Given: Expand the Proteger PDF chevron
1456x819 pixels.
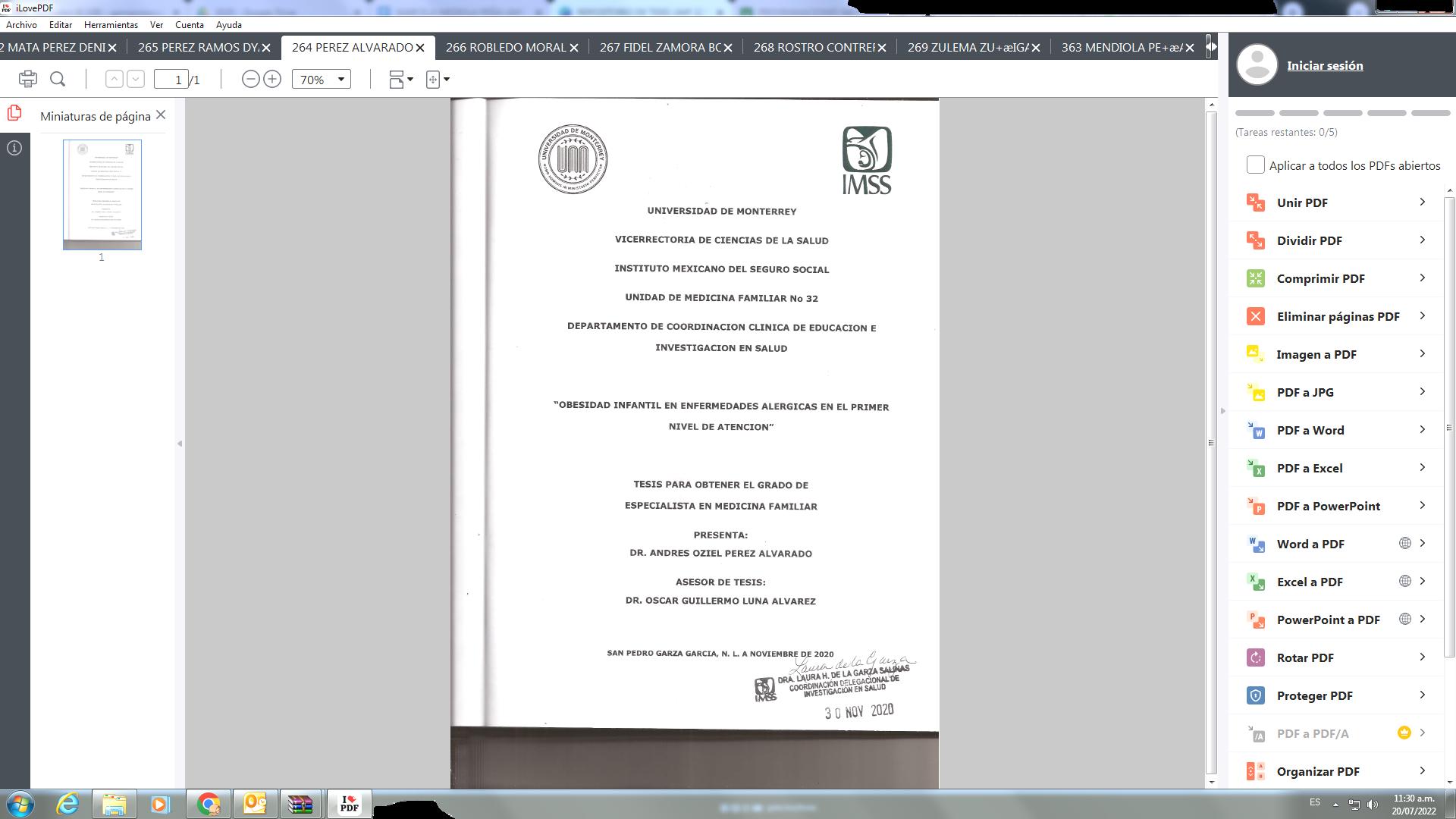Looking at the screenshot, I should click(1423, 695).
